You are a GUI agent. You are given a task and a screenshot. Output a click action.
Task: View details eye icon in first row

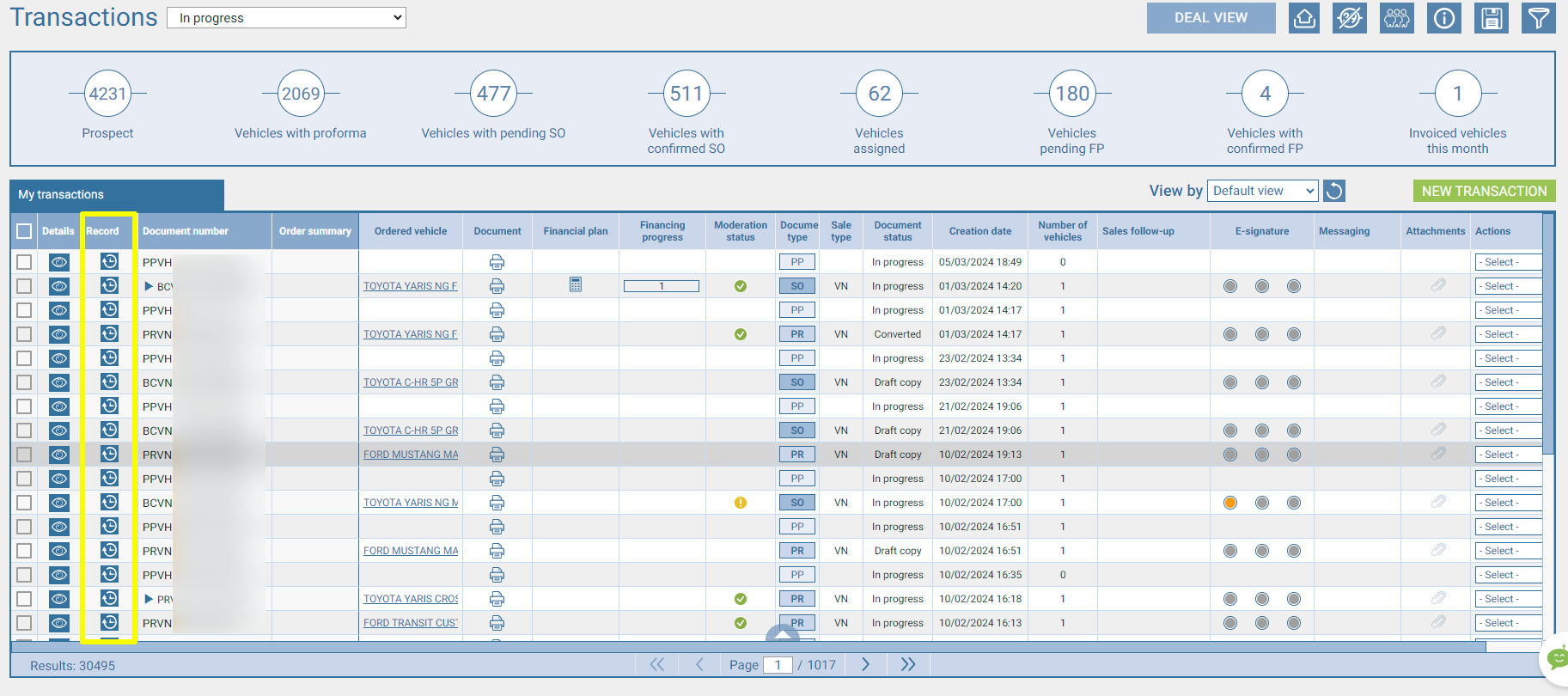click(x=58, y=262)
